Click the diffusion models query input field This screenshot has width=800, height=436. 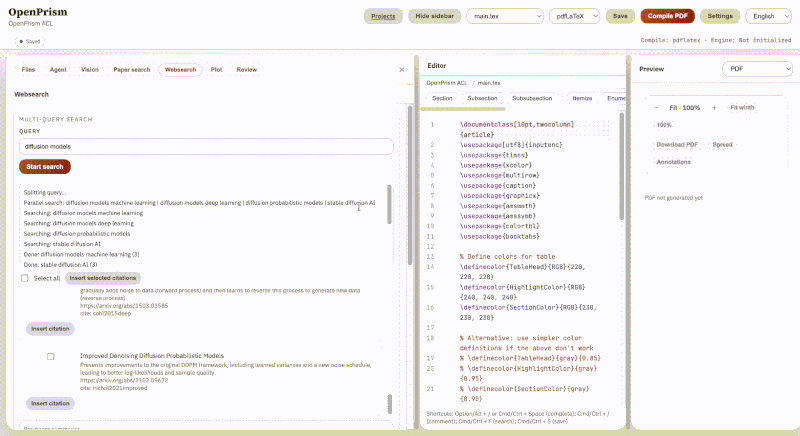pyautogui.click(x=206, y=146)
